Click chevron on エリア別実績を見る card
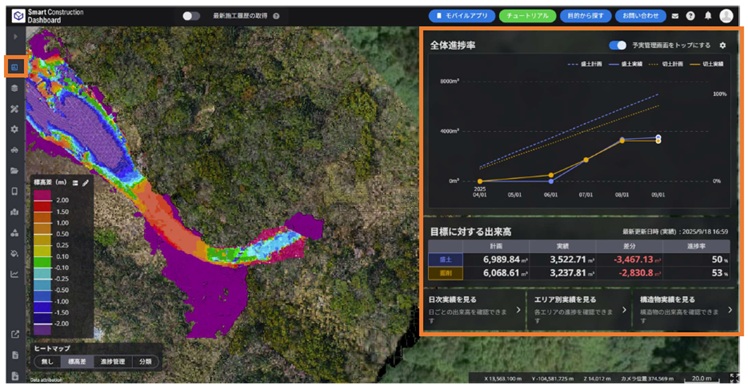 point(624,310)
